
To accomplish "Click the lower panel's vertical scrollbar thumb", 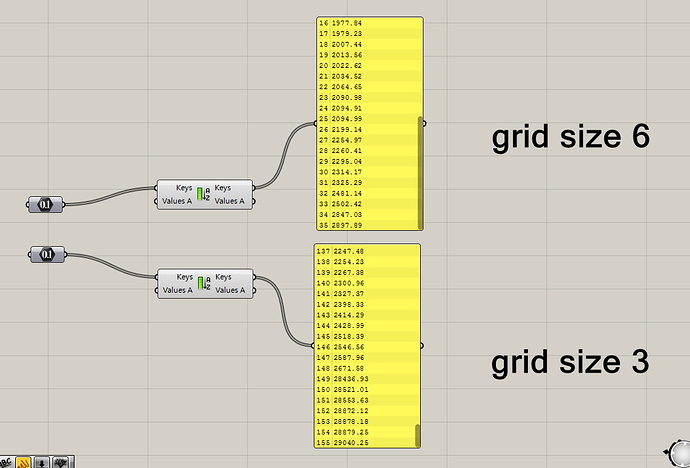I will (418, 435).
